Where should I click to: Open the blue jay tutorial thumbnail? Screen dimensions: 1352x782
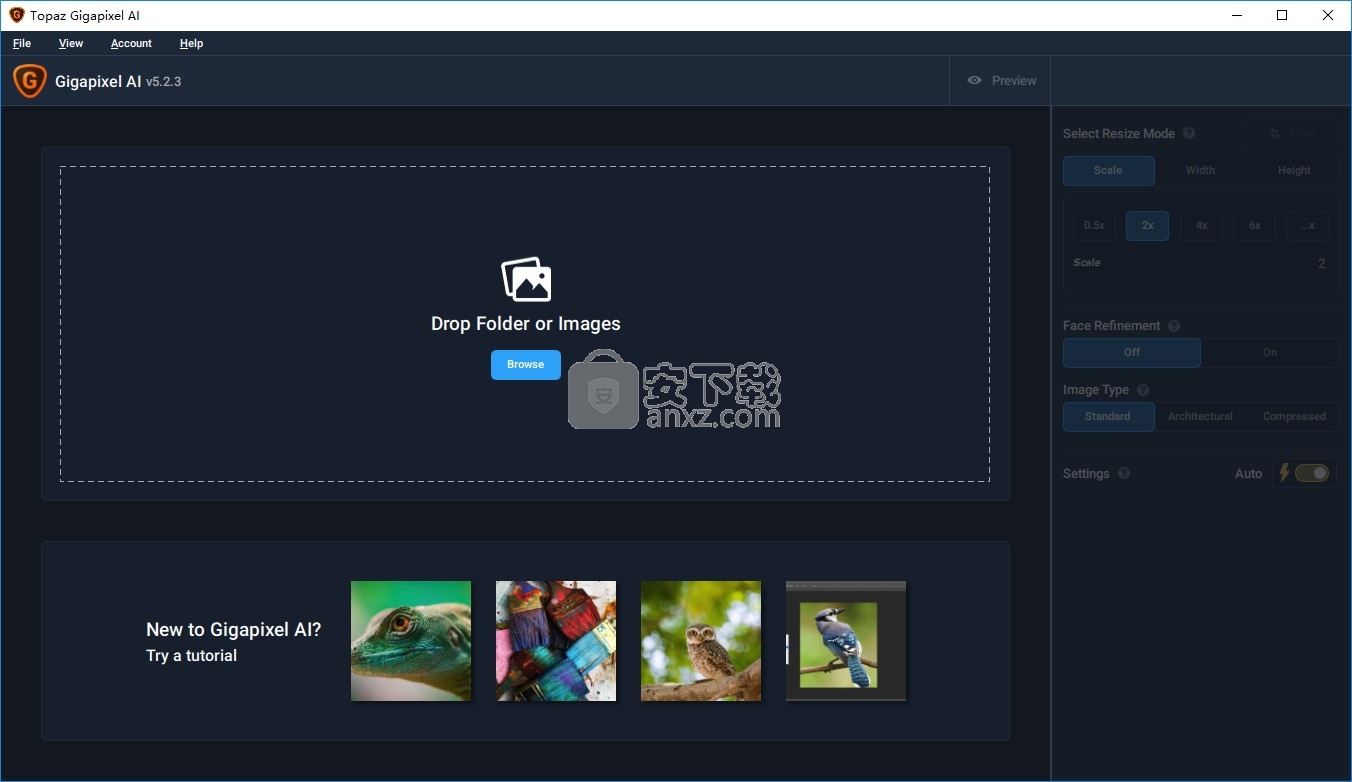pos(846,640)
